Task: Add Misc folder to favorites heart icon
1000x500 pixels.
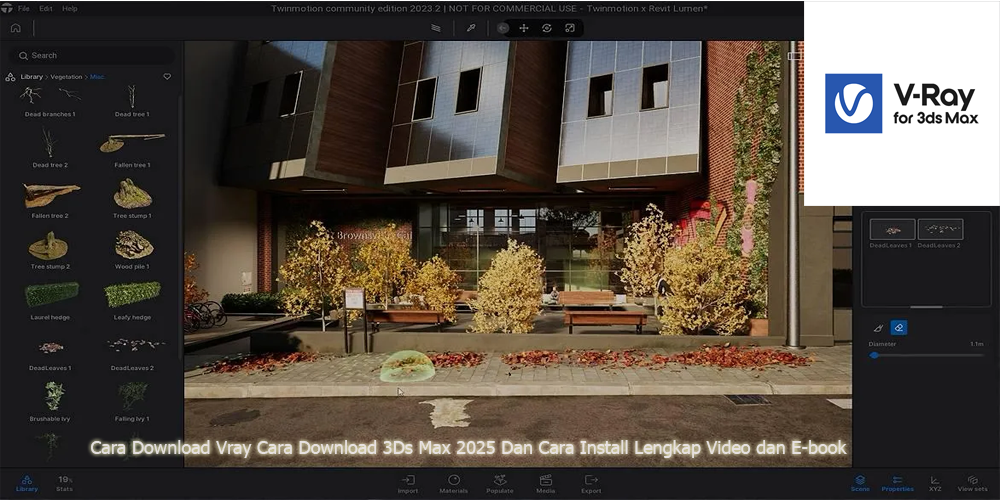Action: tap(167, 77)
